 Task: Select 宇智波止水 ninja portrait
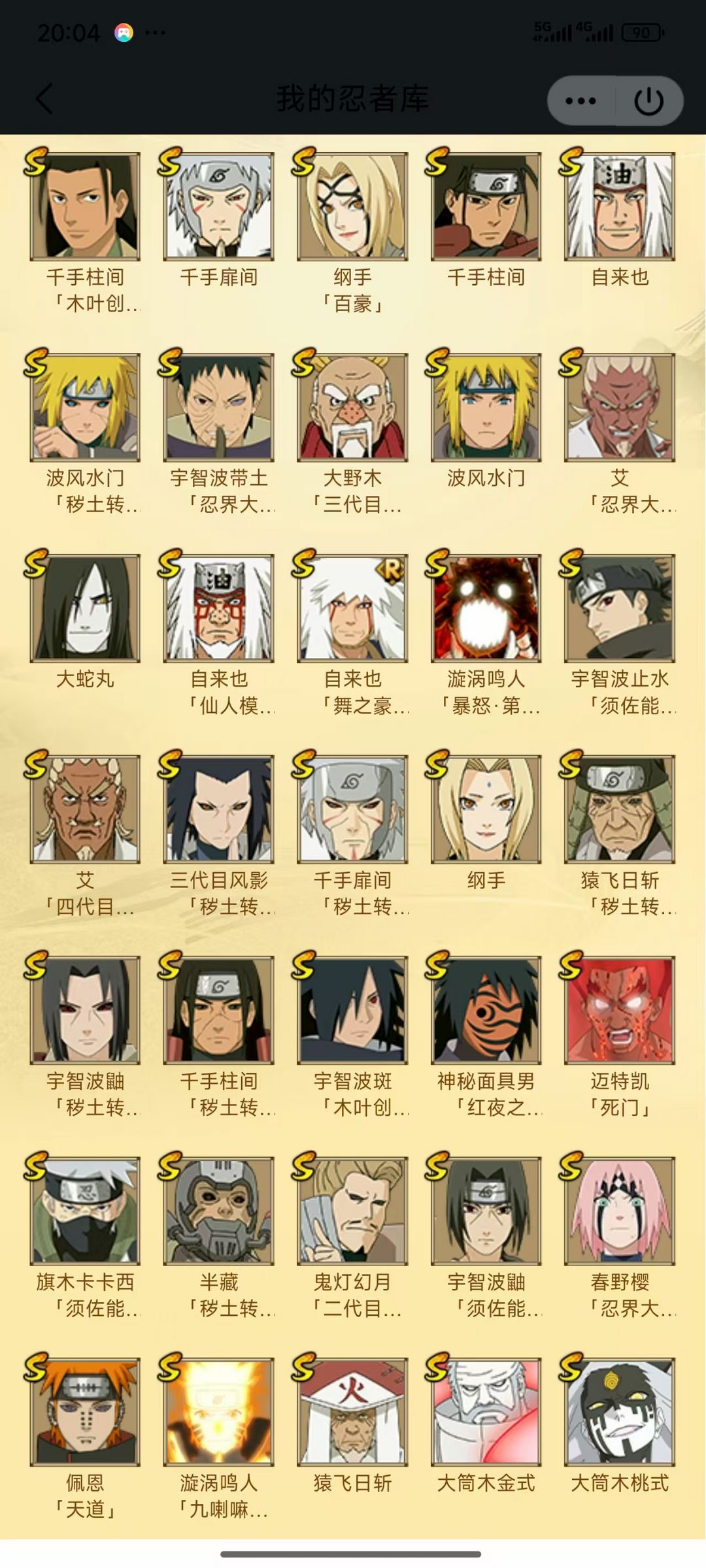click(620, 608)
